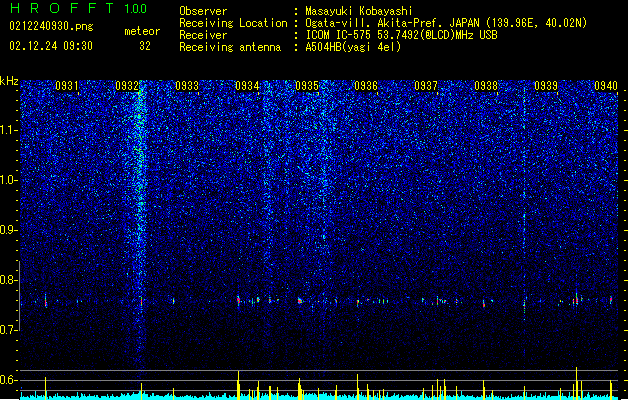Click the antenna value A504HB(yagi 4el)
This screenshot has height=400, width=629.
pos(353,47)
